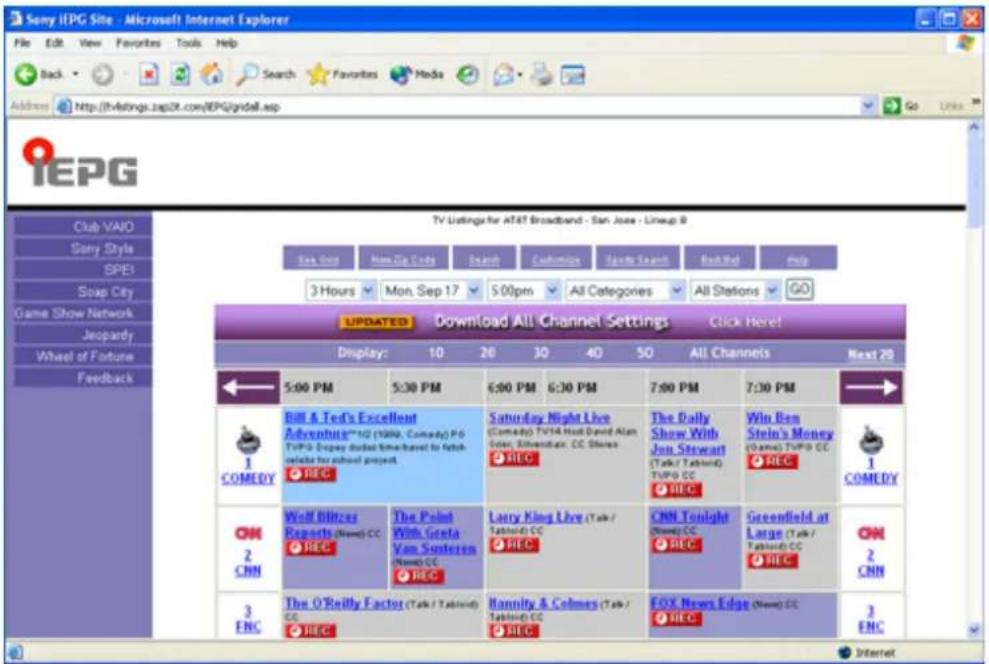Click REC under The Daily Show
This screenshot has width=989, height=664.
(x=677, y=490)
